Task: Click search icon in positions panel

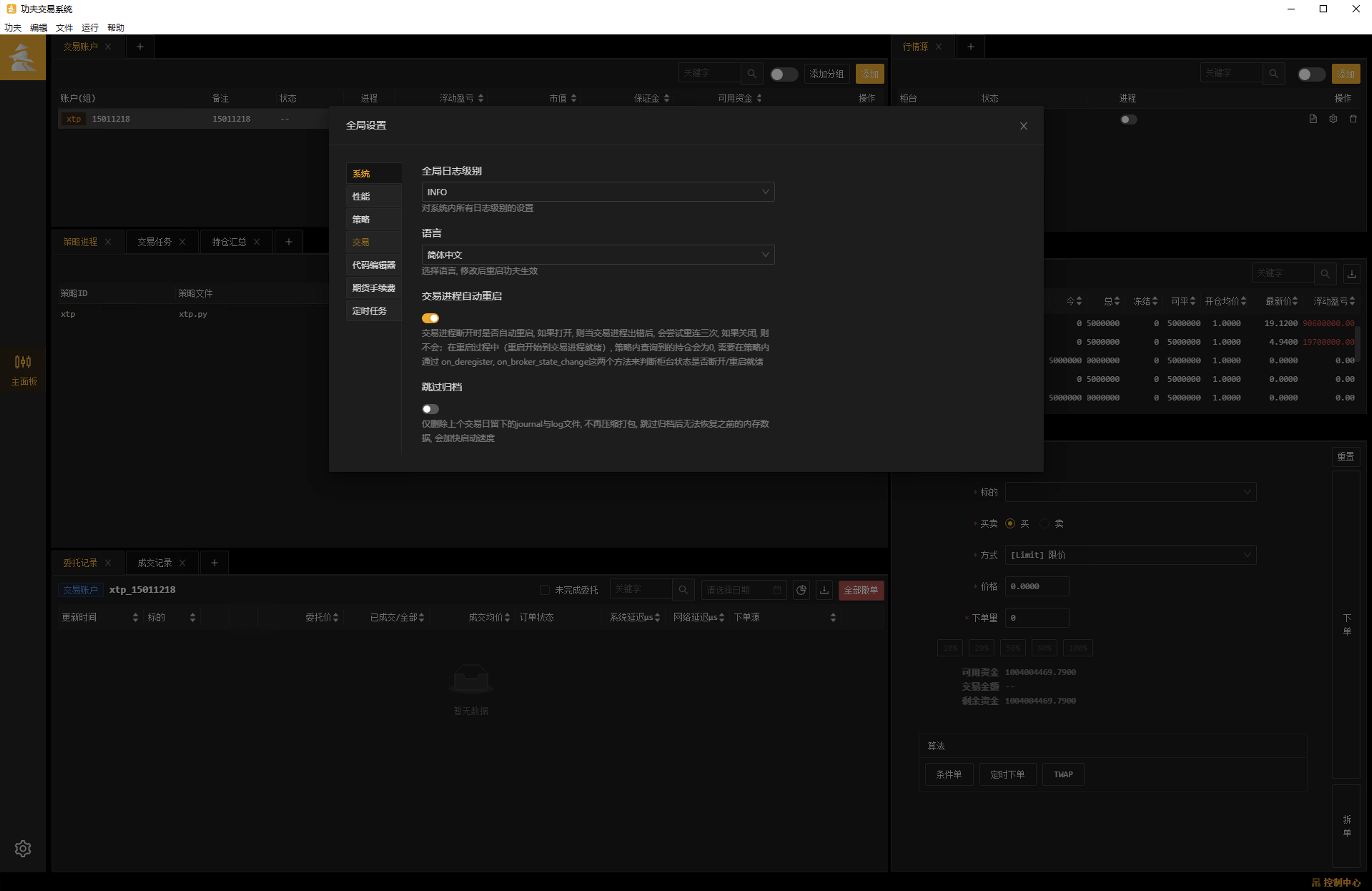Action: coord(1325,274)
